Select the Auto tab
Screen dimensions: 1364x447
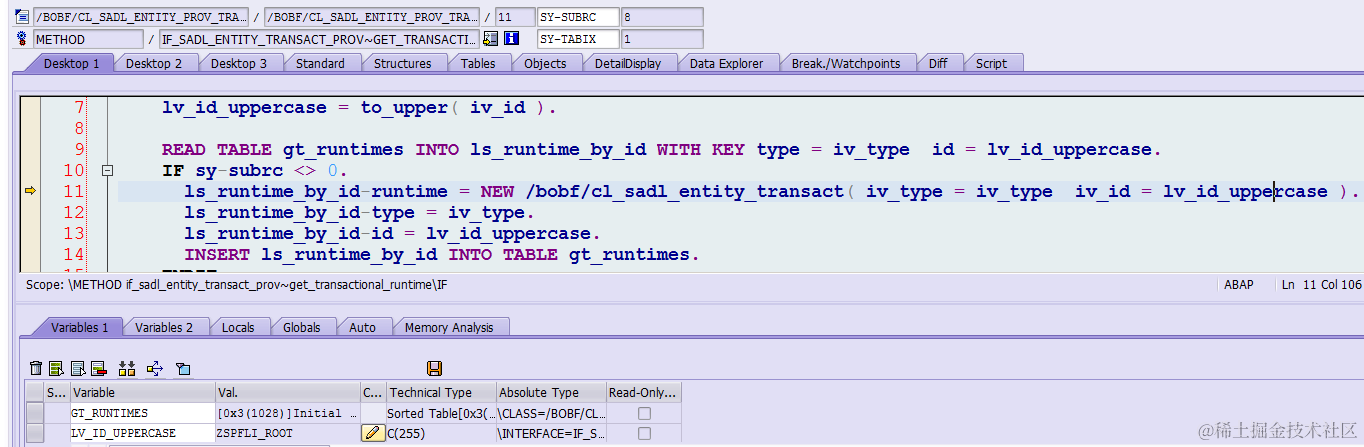point(362,327)
